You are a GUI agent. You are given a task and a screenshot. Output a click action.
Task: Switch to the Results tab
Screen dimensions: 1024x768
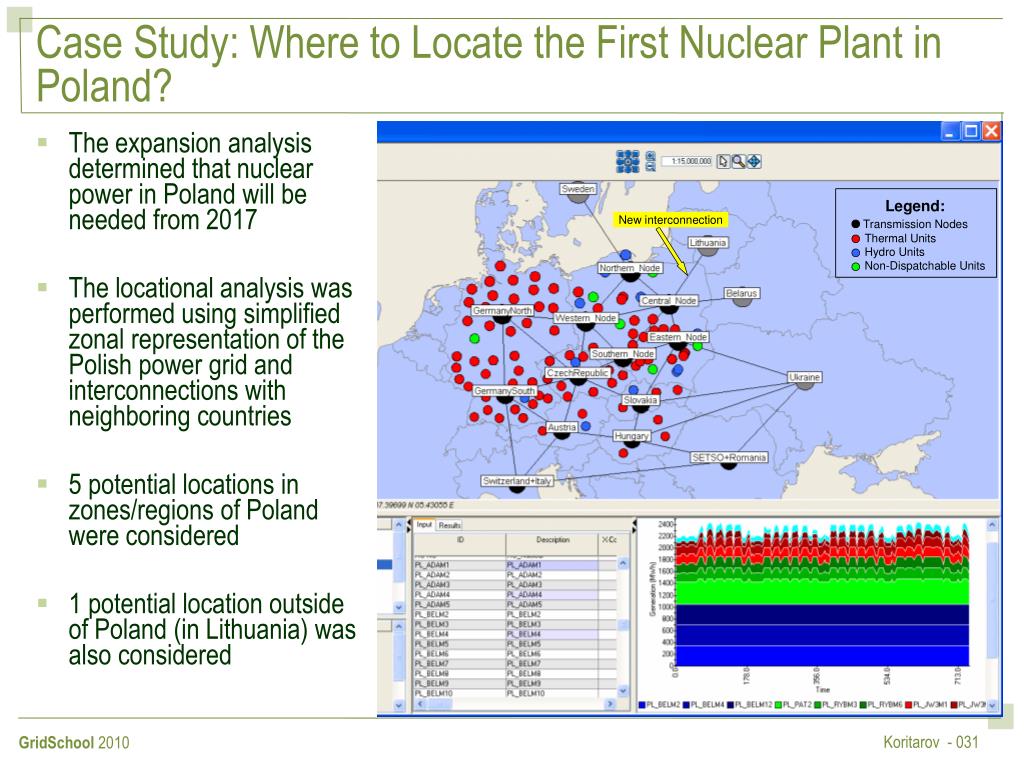449,525
